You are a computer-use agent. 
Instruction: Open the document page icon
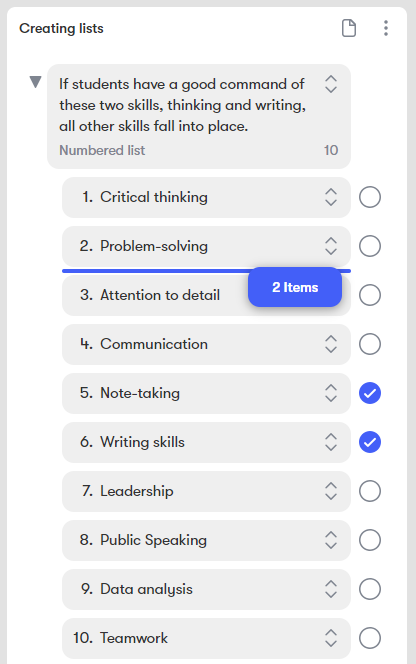349,28
